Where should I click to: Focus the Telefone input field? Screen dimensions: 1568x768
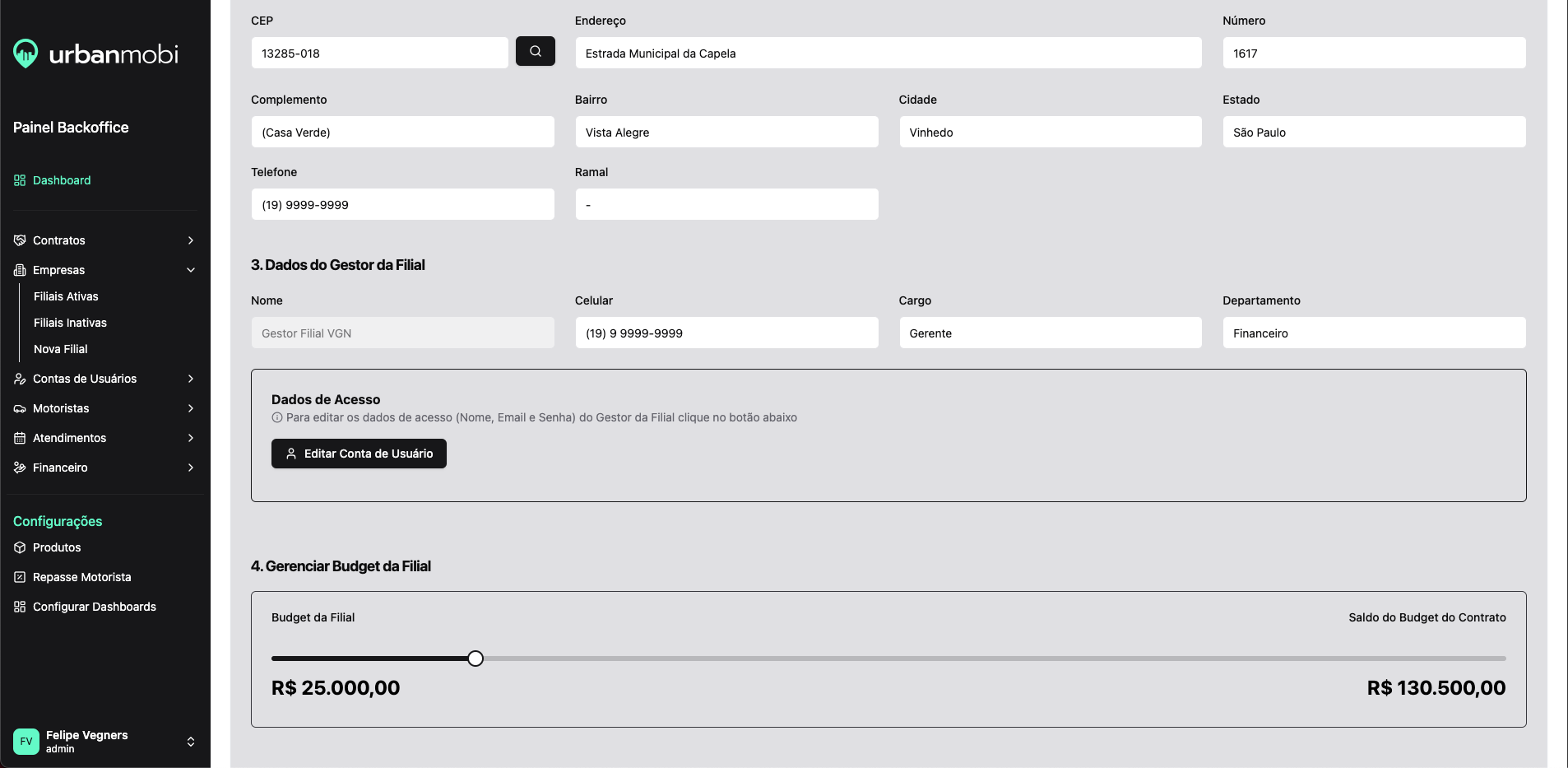coord(402,204)
